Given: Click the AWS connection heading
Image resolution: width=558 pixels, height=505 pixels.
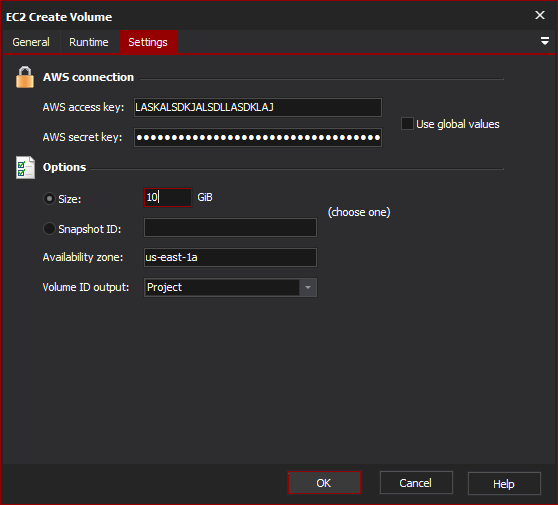Looking at the screenshot, I should [x=88, y=77].
